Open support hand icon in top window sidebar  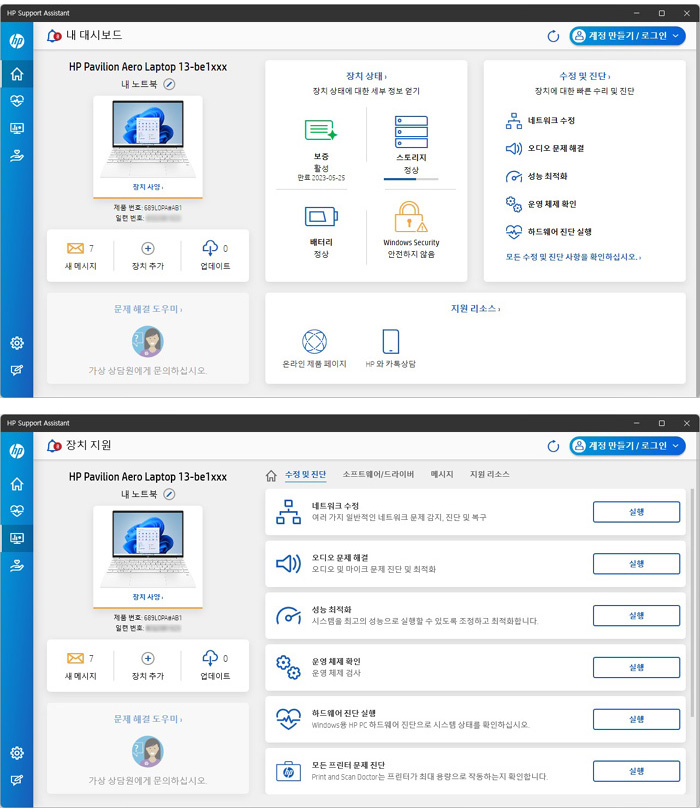pos(17,155)
